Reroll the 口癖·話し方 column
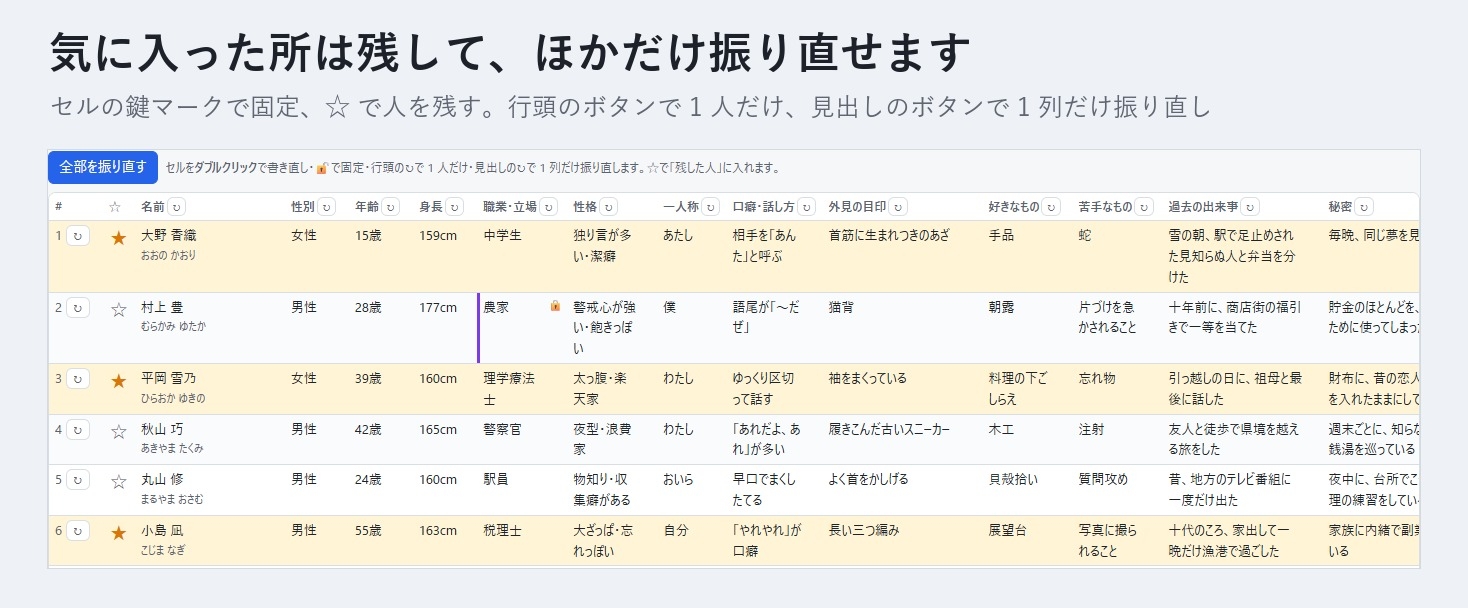Screen dimensions: 1468x608 pyautogui.click(x=806, y=207)
